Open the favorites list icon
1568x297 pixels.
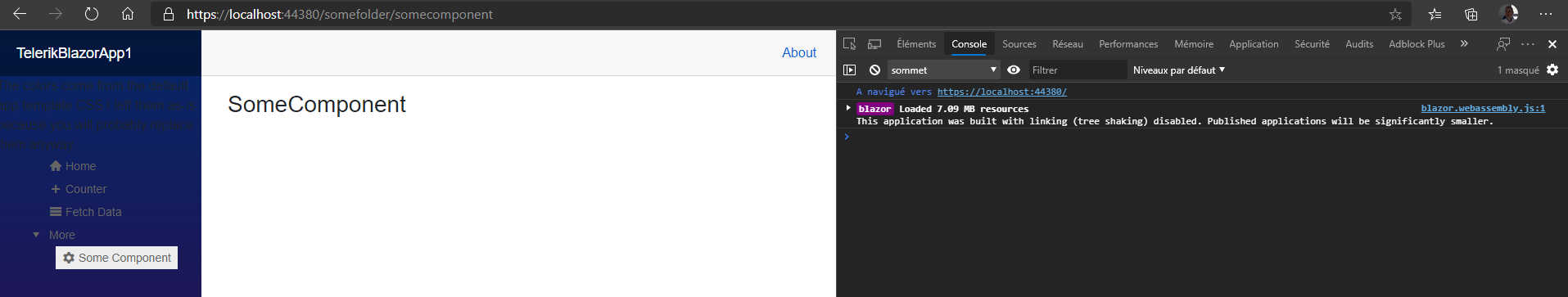click(1435, 14)
